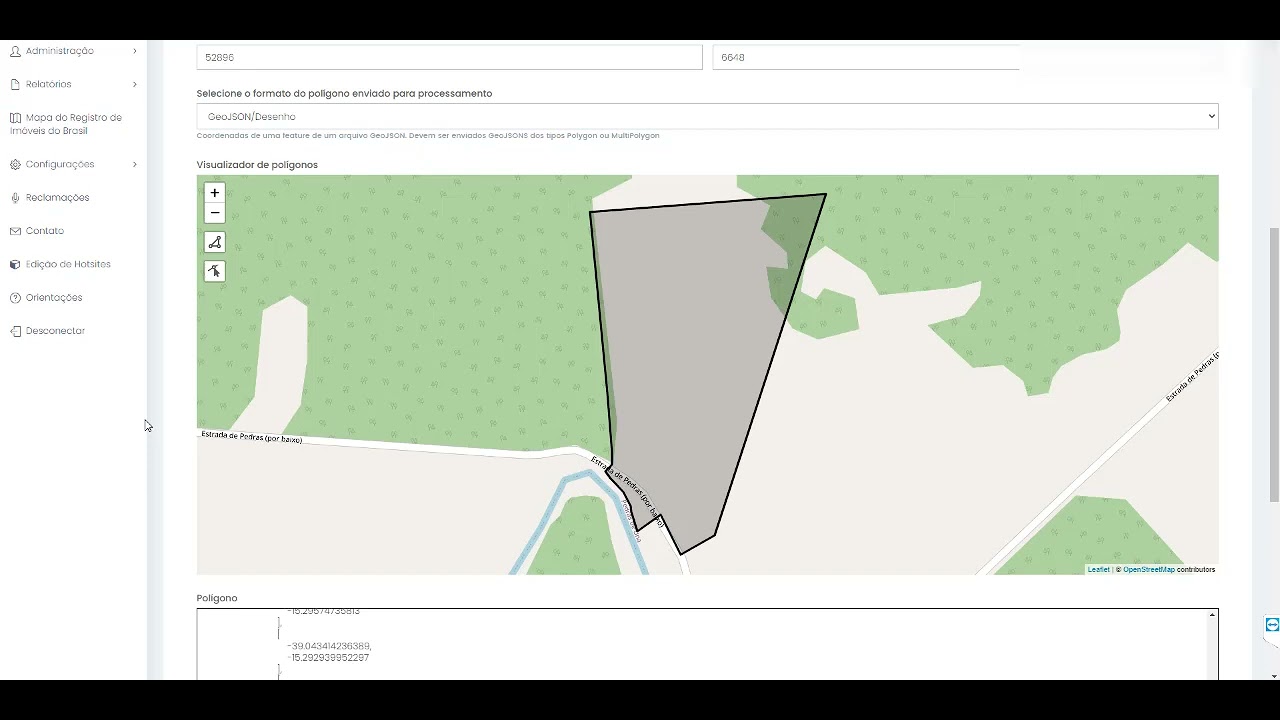Click the Polígono label
This screenshot has width=1280, height=720.
pyautogui.click(x=217, y=598)
